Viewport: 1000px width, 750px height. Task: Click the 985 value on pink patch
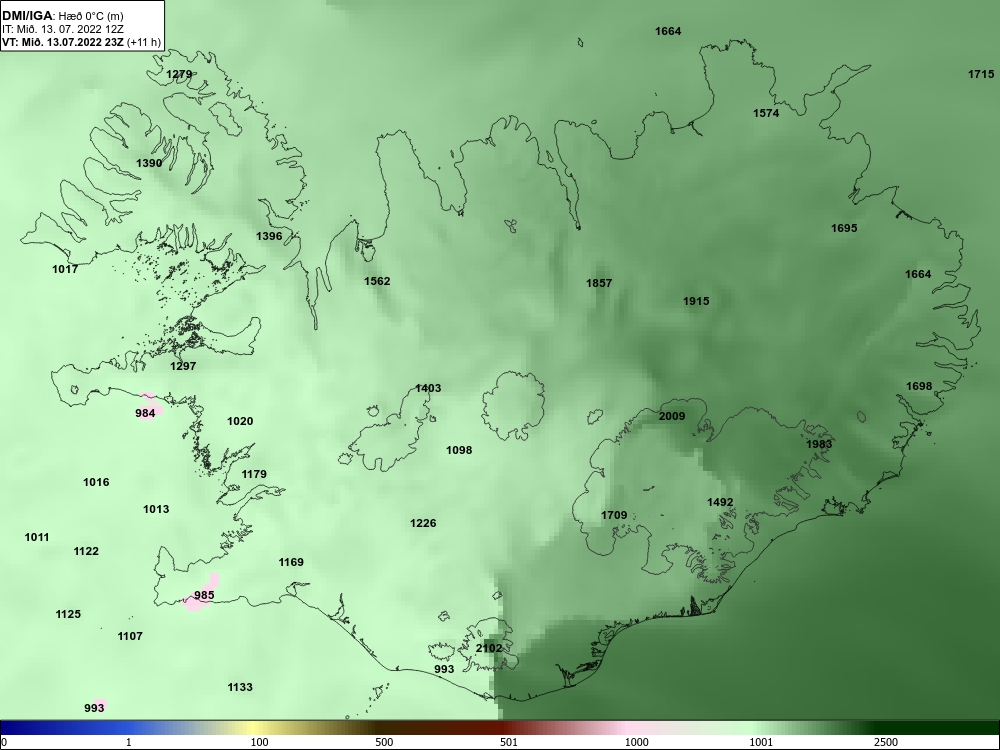coord(204,595)
